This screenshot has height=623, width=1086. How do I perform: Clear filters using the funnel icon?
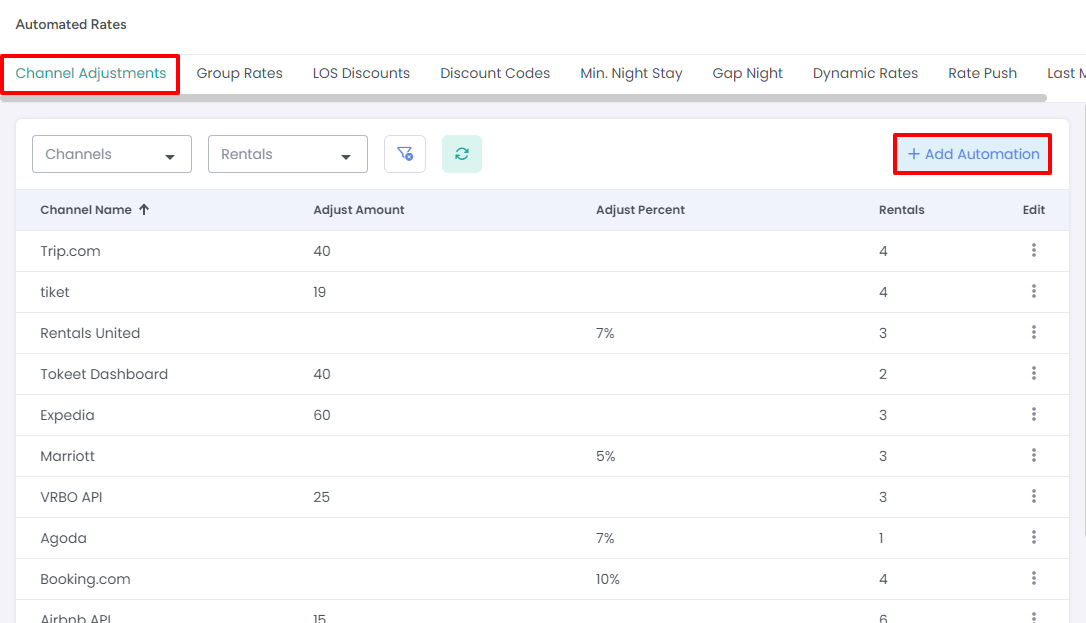[x=405, y=154]
